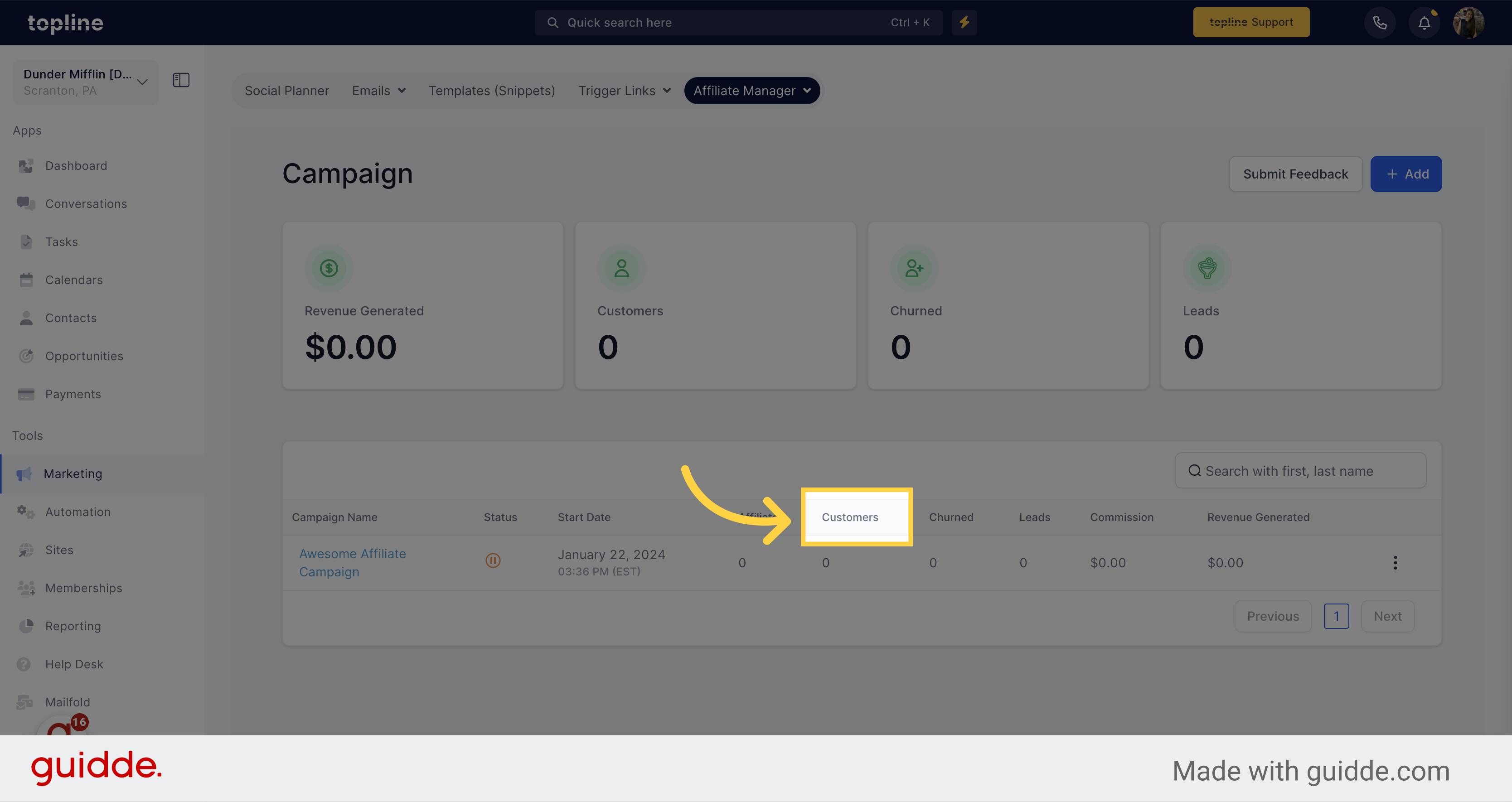1512x802 pixels.
Task: Click the Status column header
Action: 500,517
